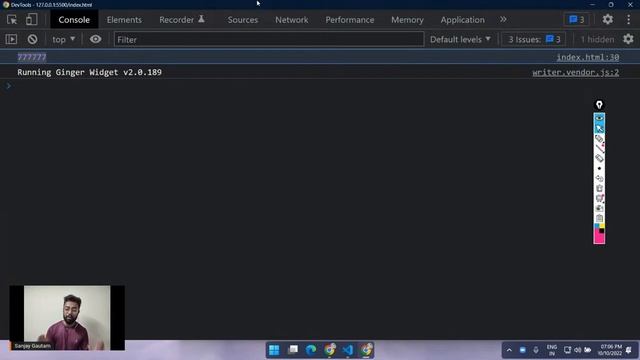Open the Recorder tab
640x360 pixels.
click(182, 20)
